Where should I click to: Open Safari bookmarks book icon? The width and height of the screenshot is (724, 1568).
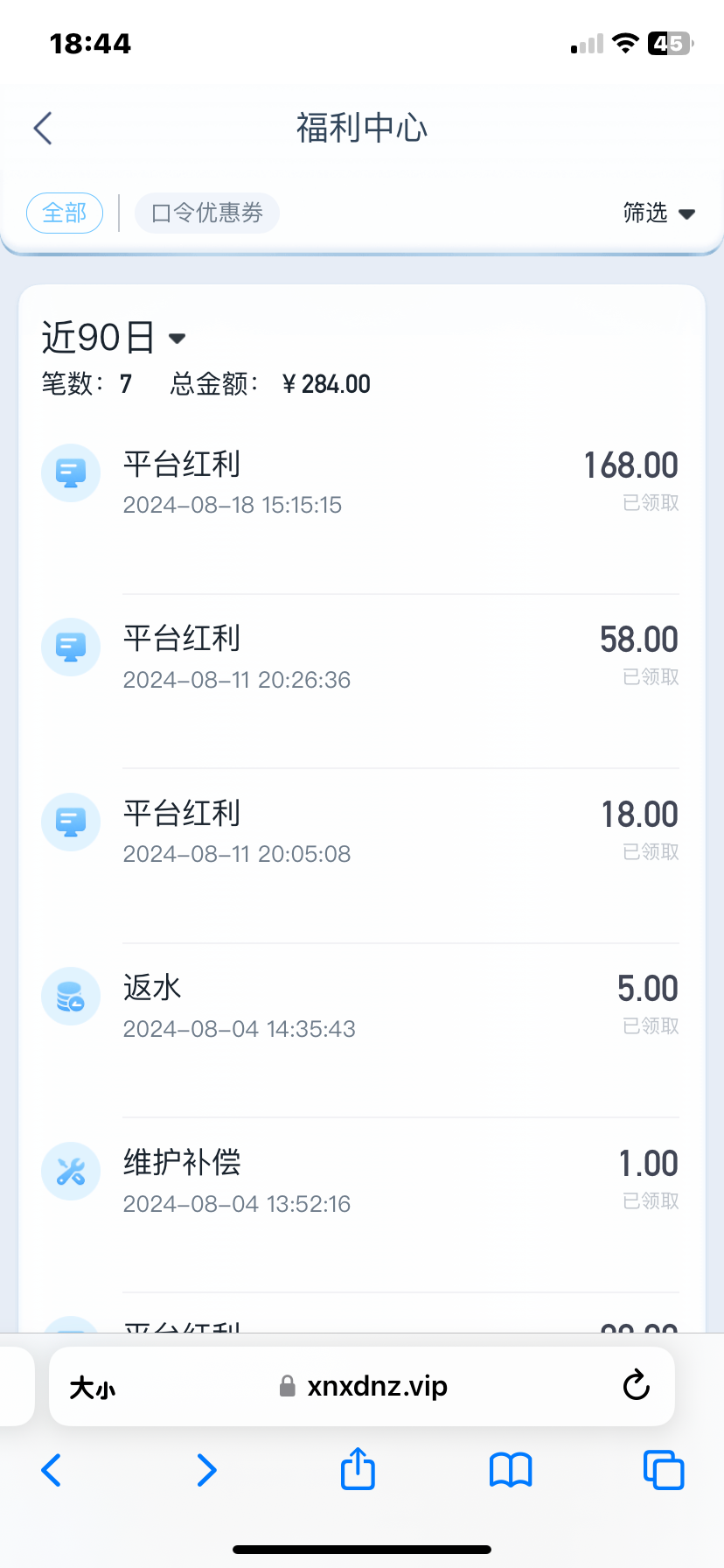pyautogui.click(x=511, y=1470)
